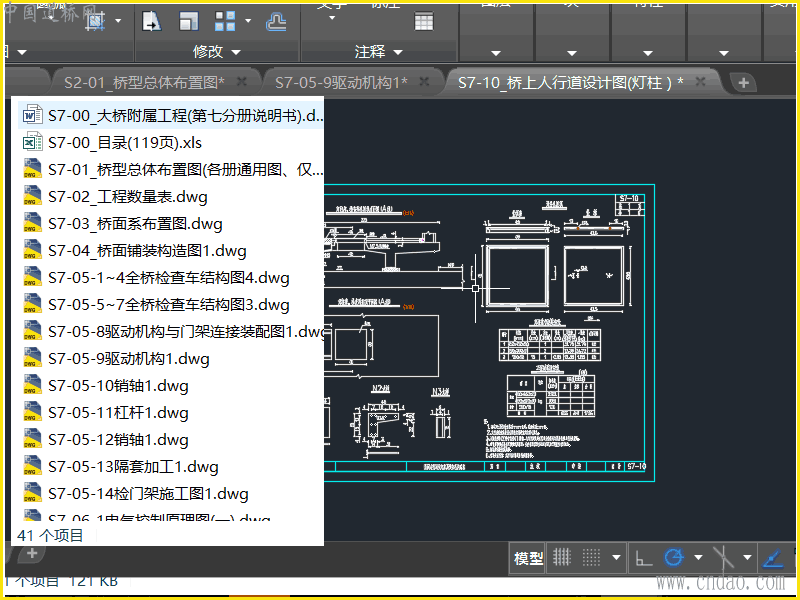Toggle ortho mode in status bar
The width and height of the screenshot is (800, 600).
point(645,558)
